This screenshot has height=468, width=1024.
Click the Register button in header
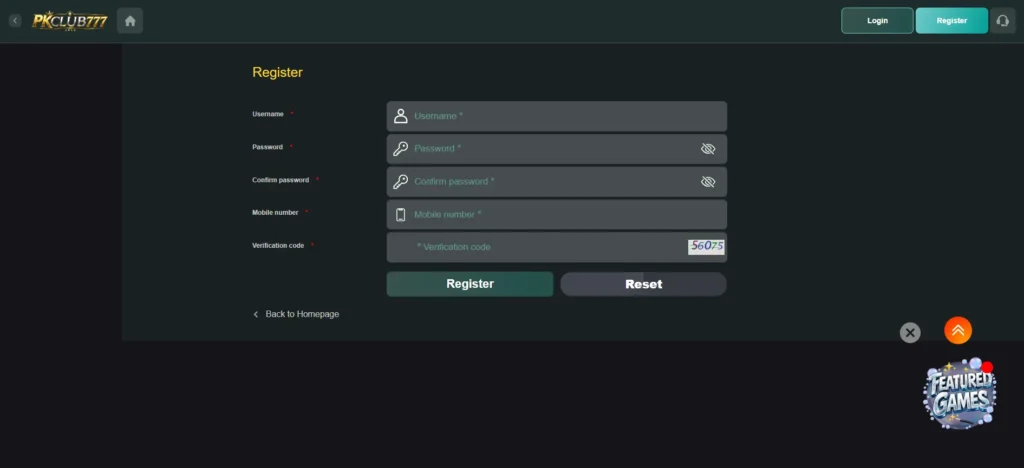tap(952, 21)
